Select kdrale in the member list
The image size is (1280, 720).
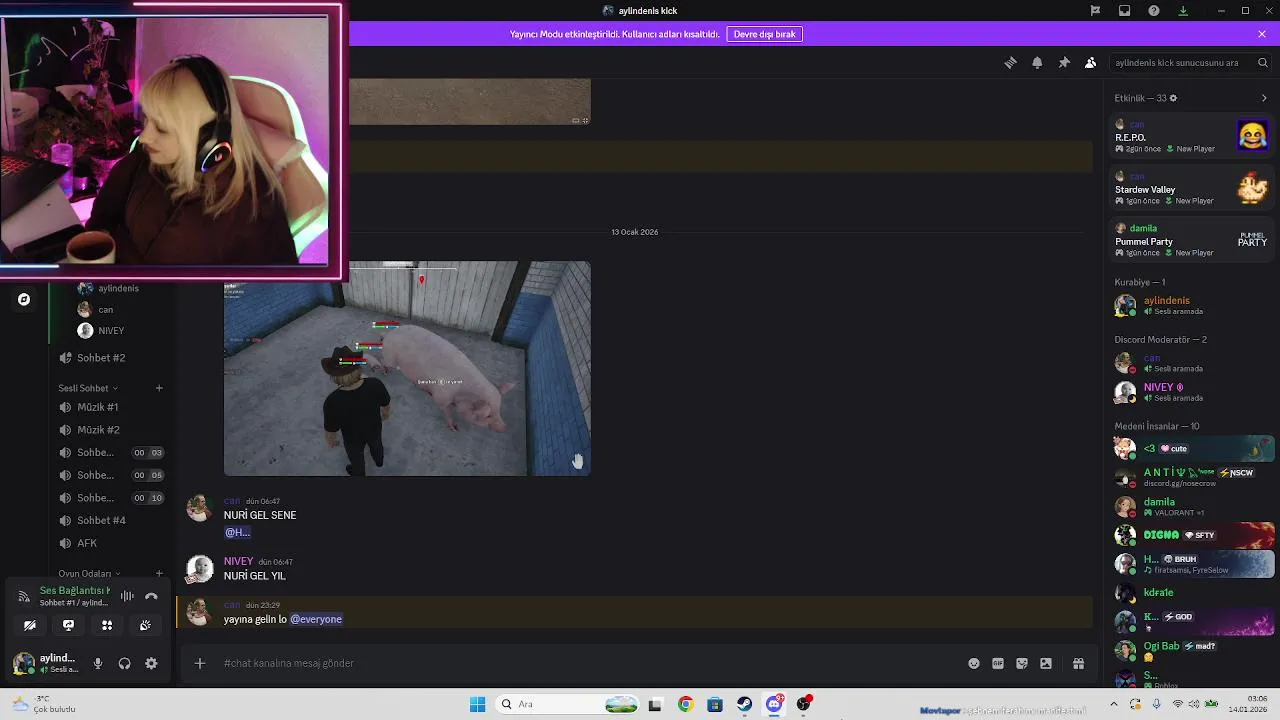(x=1192, y=593)
